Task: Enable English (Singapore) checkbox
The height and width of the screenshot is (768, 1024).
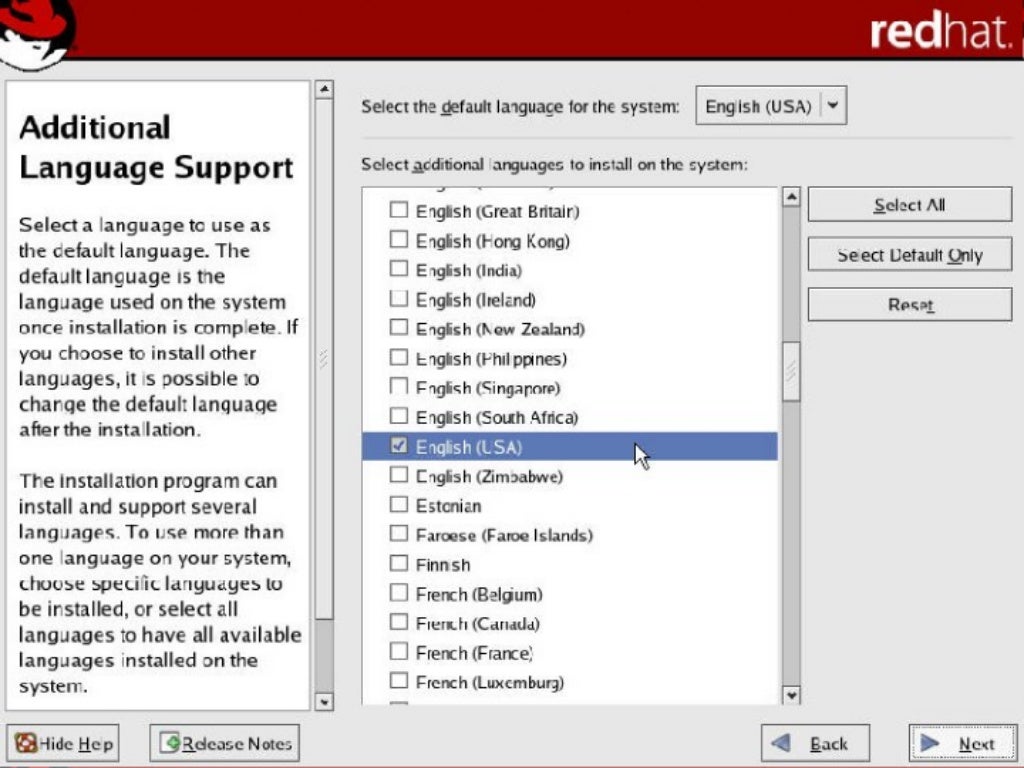Action: pyautogui.click(x=398, y=387)
